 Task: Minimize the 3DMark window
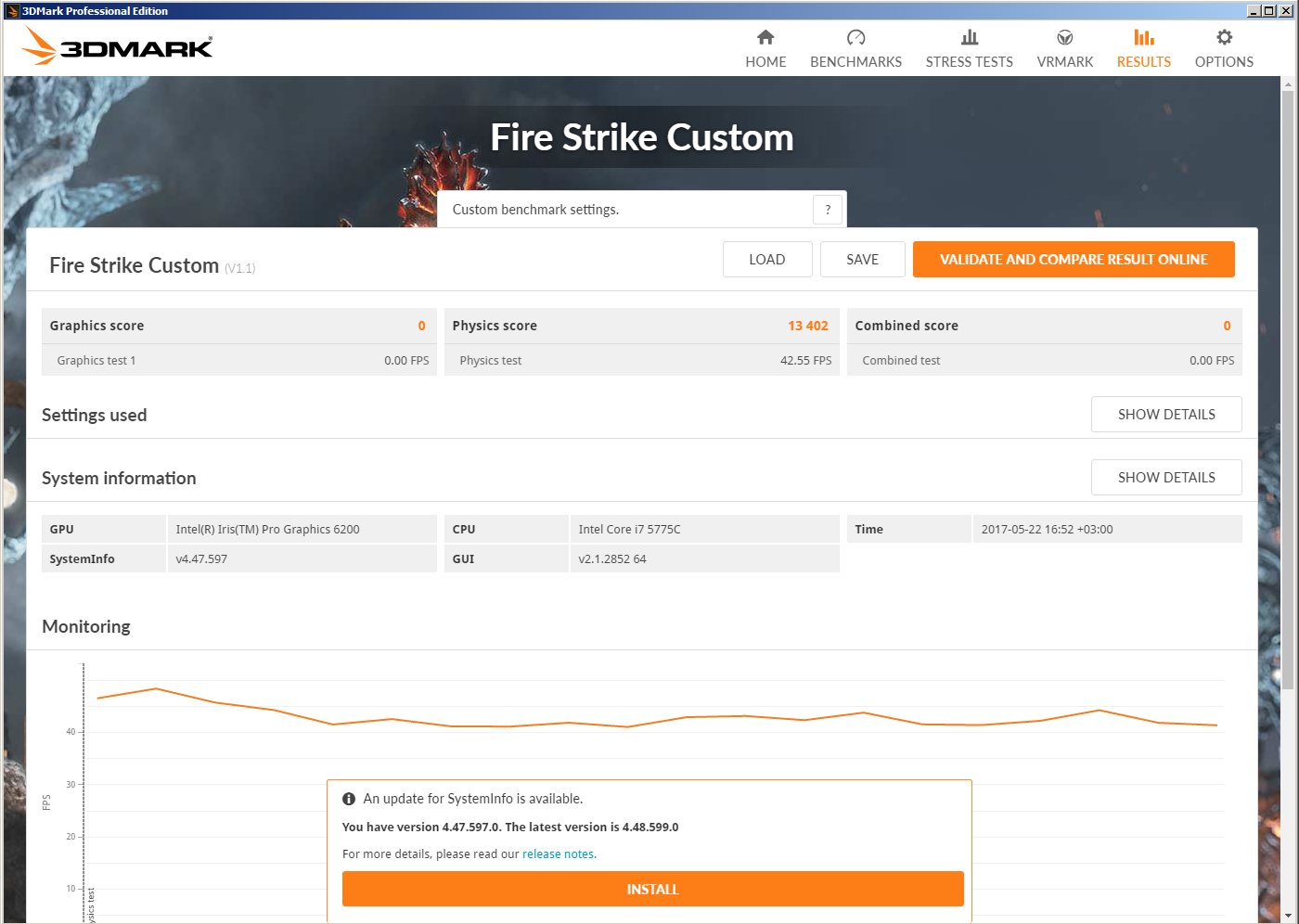coord(1254,11)
